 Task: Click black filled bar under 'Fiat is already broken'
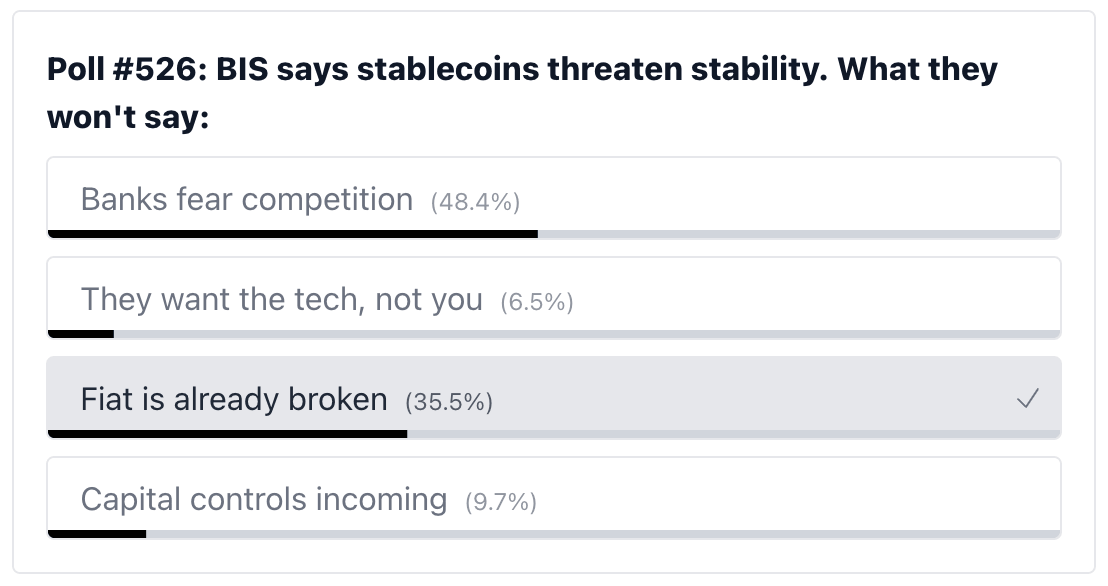pyautogui.click(x=227, y=434)
